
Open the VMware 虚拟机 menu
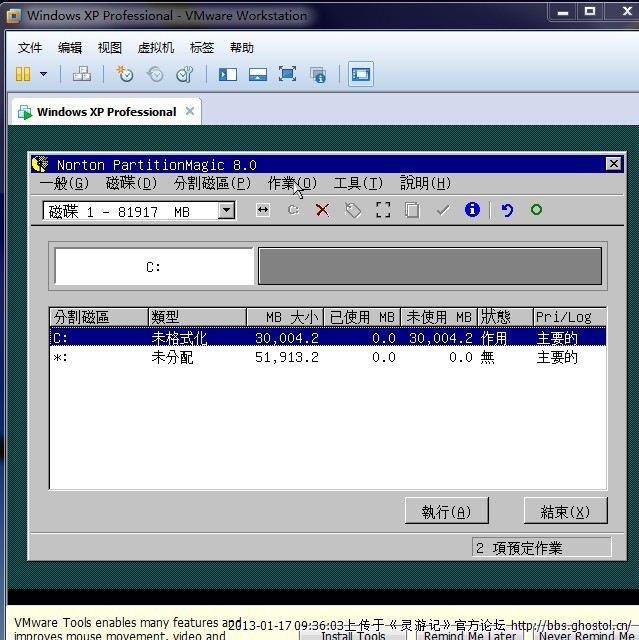[155, 47]
